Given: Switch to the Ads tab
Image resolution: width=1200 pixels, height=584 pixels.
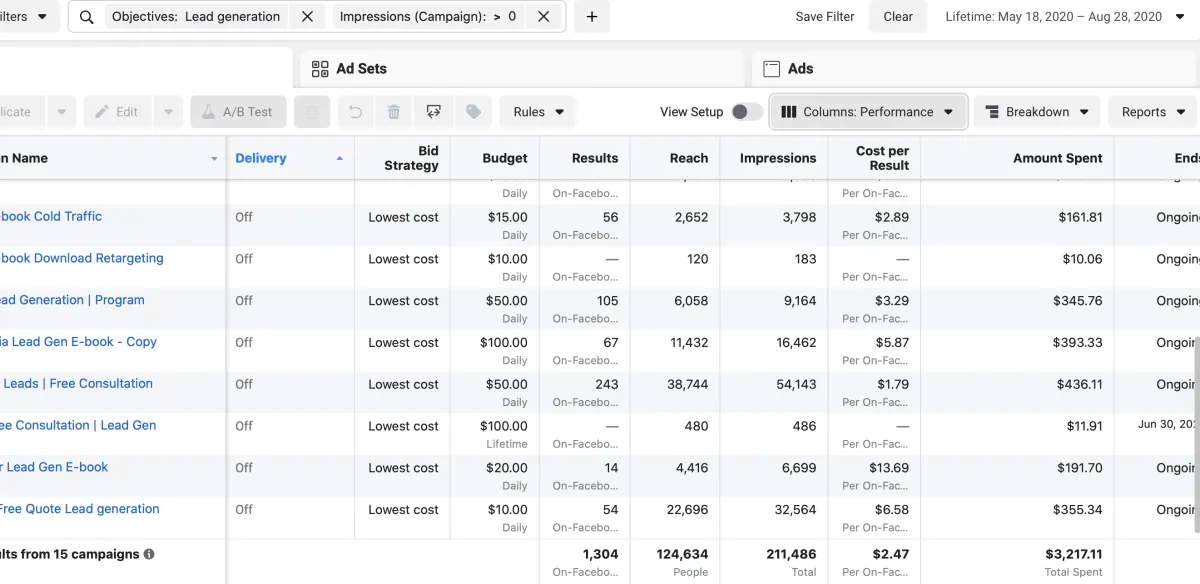Looking at the screenshot, I should (x=975, y=69).
